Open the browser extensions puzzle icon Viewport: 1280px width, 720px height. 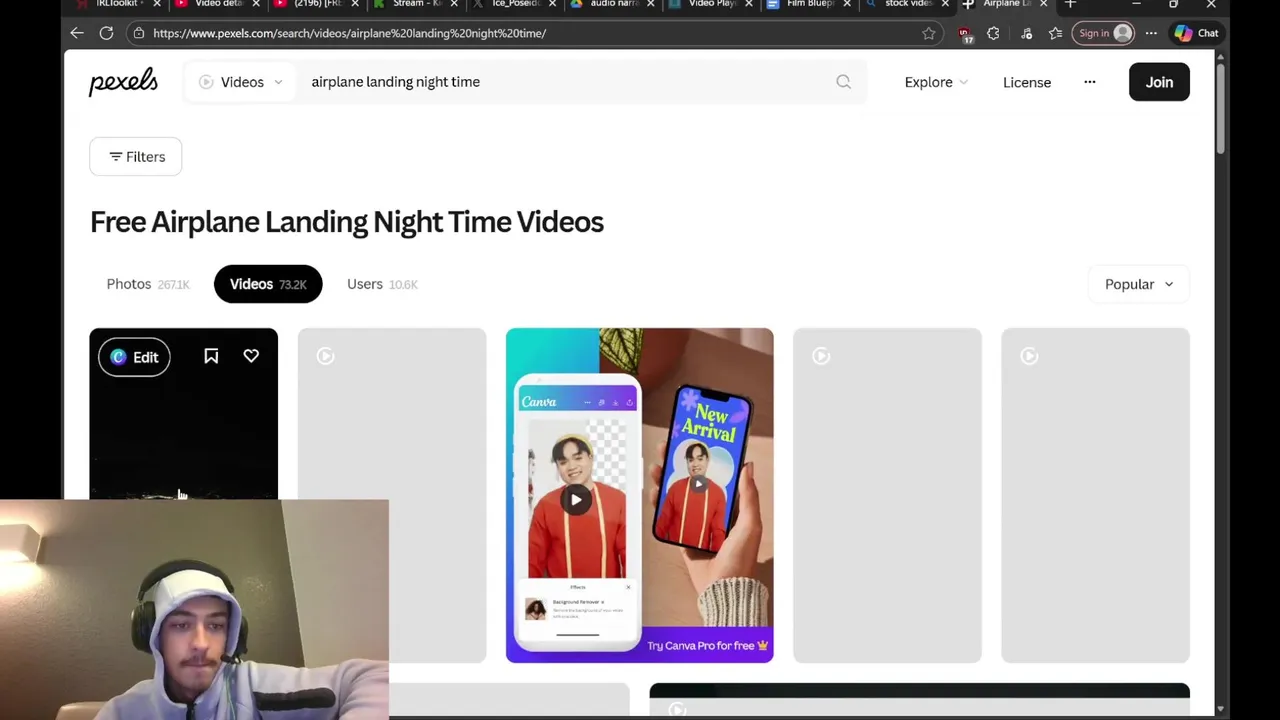tap(993, 33)
